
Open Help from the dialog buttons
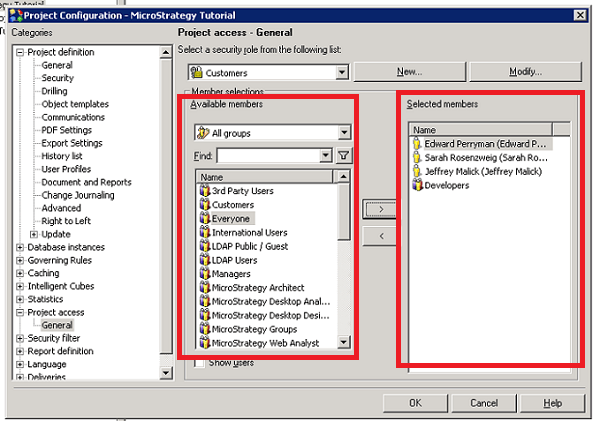(552, 403)
